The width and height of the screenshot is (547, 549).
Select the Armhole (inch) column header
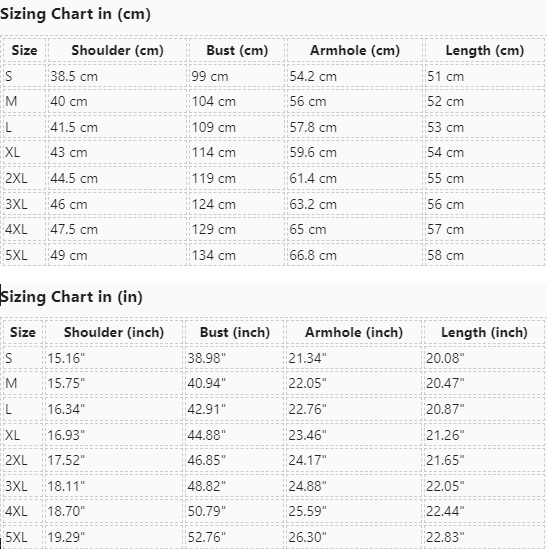[354, 332]
